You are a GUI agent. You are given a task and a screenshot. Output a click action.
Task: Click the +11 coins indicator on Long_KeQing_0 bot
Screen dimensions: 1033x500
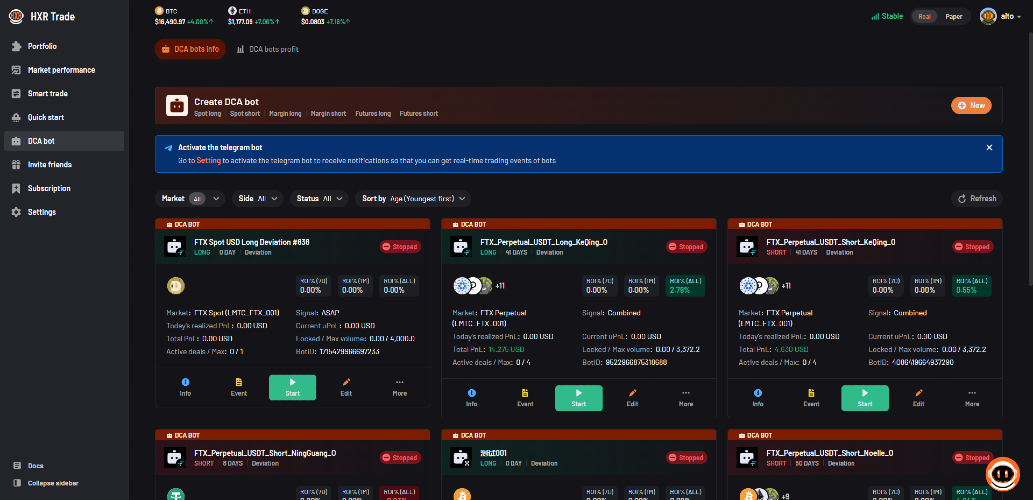click(x=499, y=285)
